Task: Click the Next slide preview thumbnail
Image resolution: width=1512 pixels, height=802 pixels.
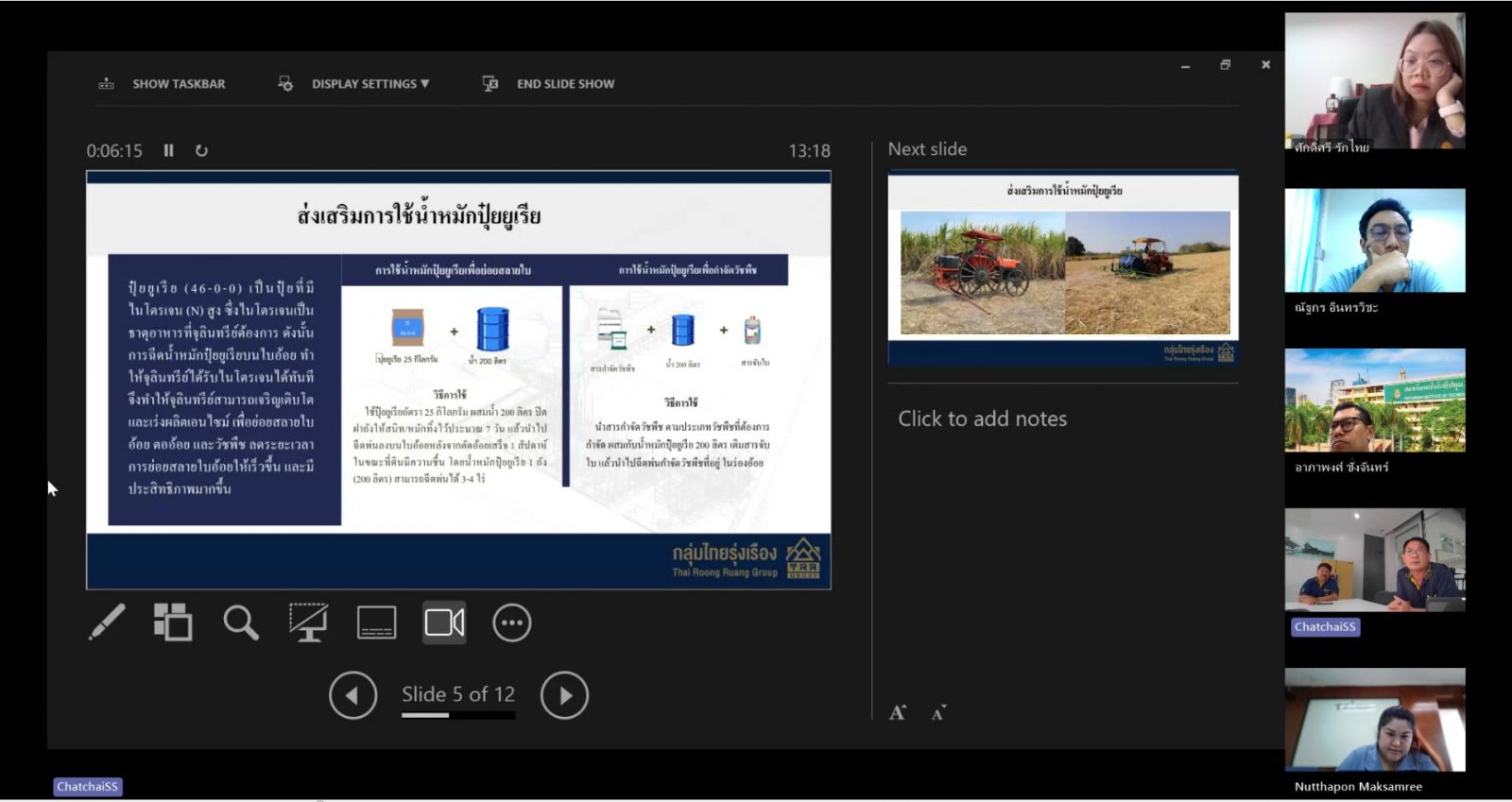Action: (1063, 269)
